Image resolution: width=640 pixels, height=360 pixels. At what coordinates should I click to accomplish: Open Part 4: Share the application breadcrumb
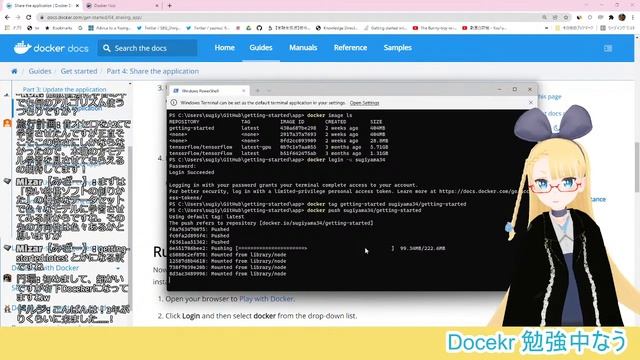[x=153, y=71]
